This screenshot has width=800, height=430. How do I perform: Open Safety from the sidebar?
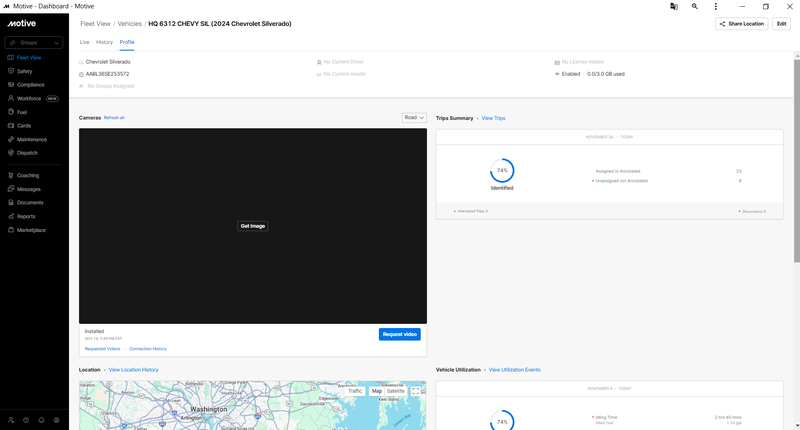(24, 71)
